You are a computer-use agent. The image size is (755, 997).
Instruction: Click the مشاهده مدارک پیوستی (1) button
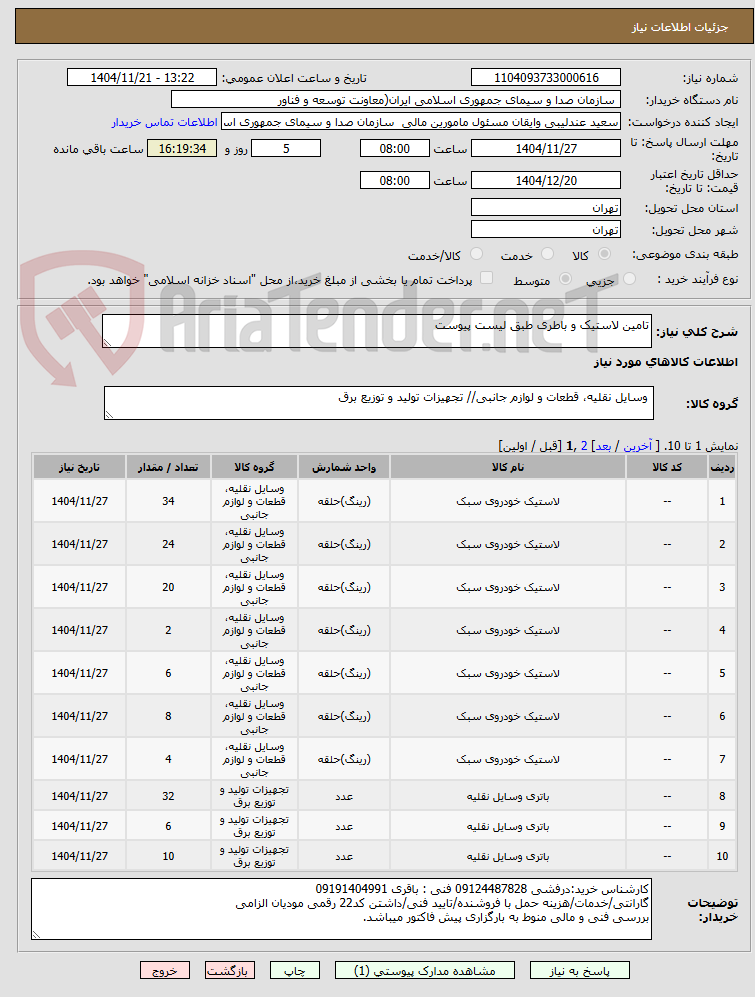[x=425, y=970]
